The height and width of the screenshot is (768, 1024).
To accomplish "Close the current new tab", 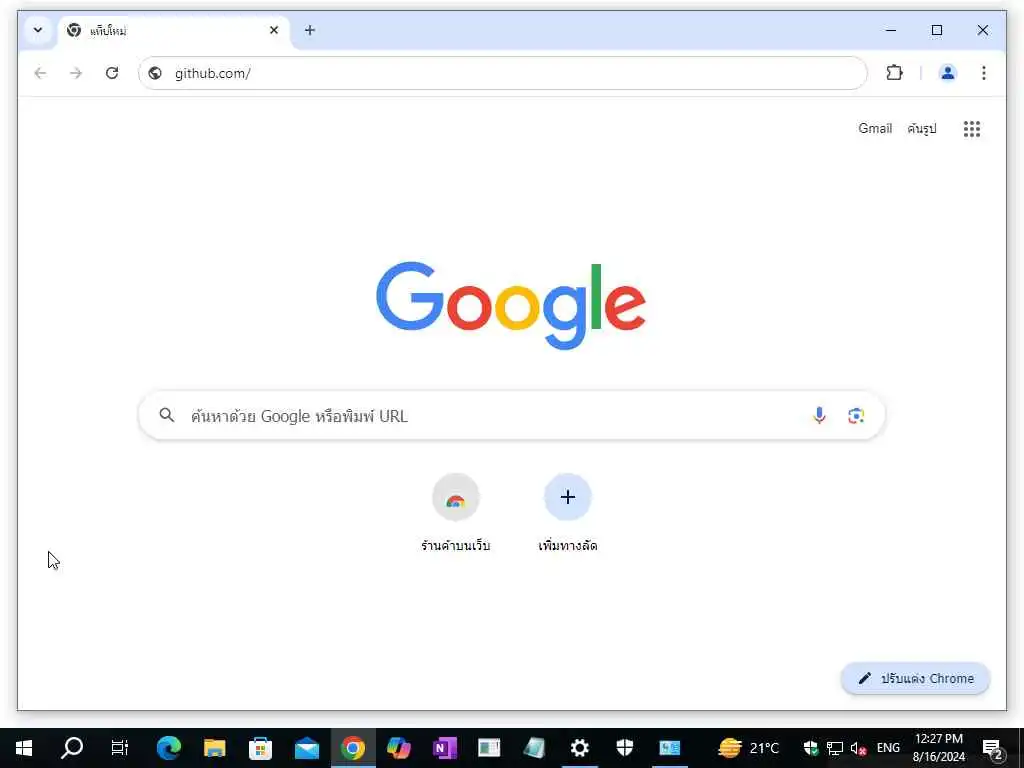I will click(x=274, y=30).
